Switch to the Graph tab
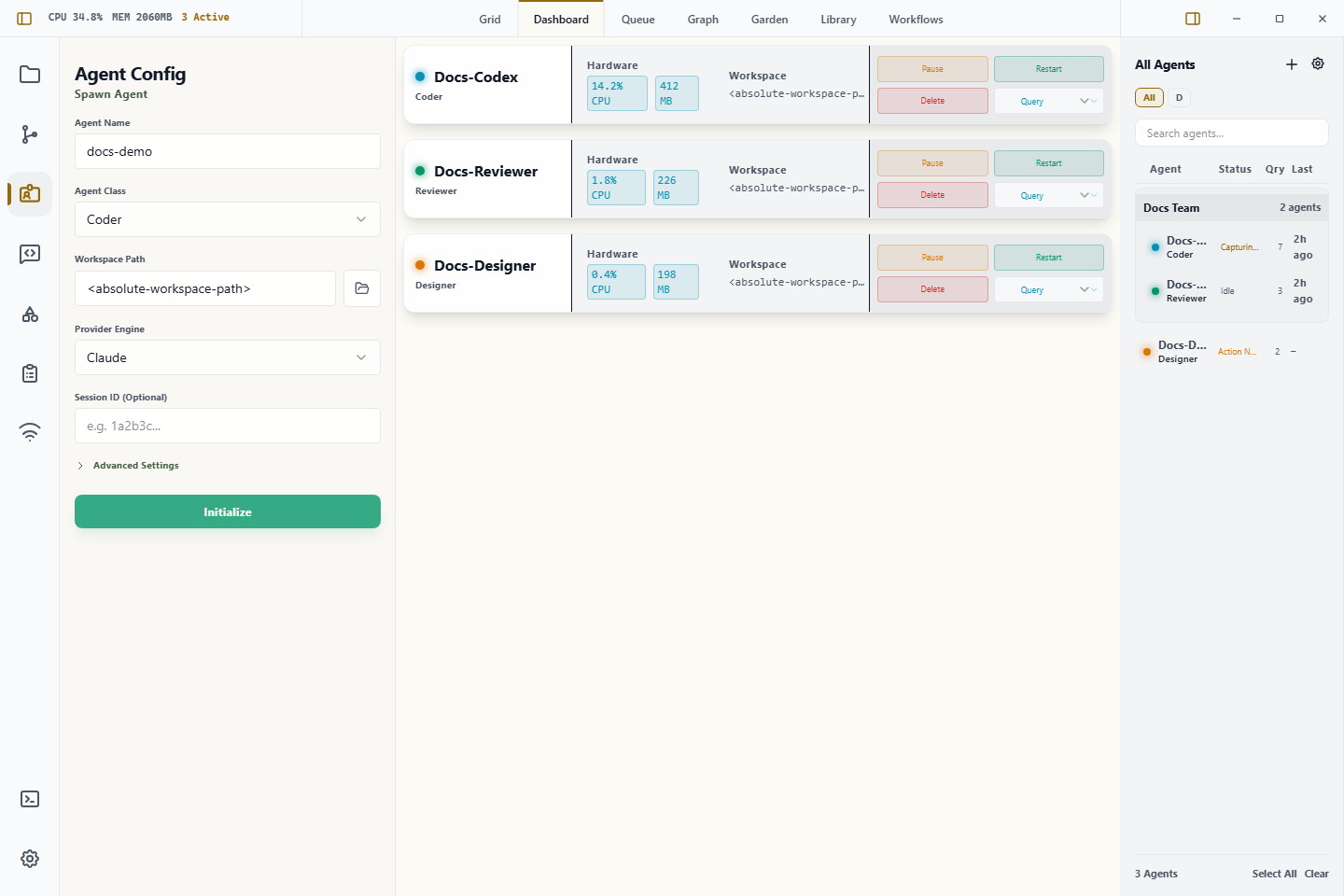The image size is (1344, 896). coord(703,20)
